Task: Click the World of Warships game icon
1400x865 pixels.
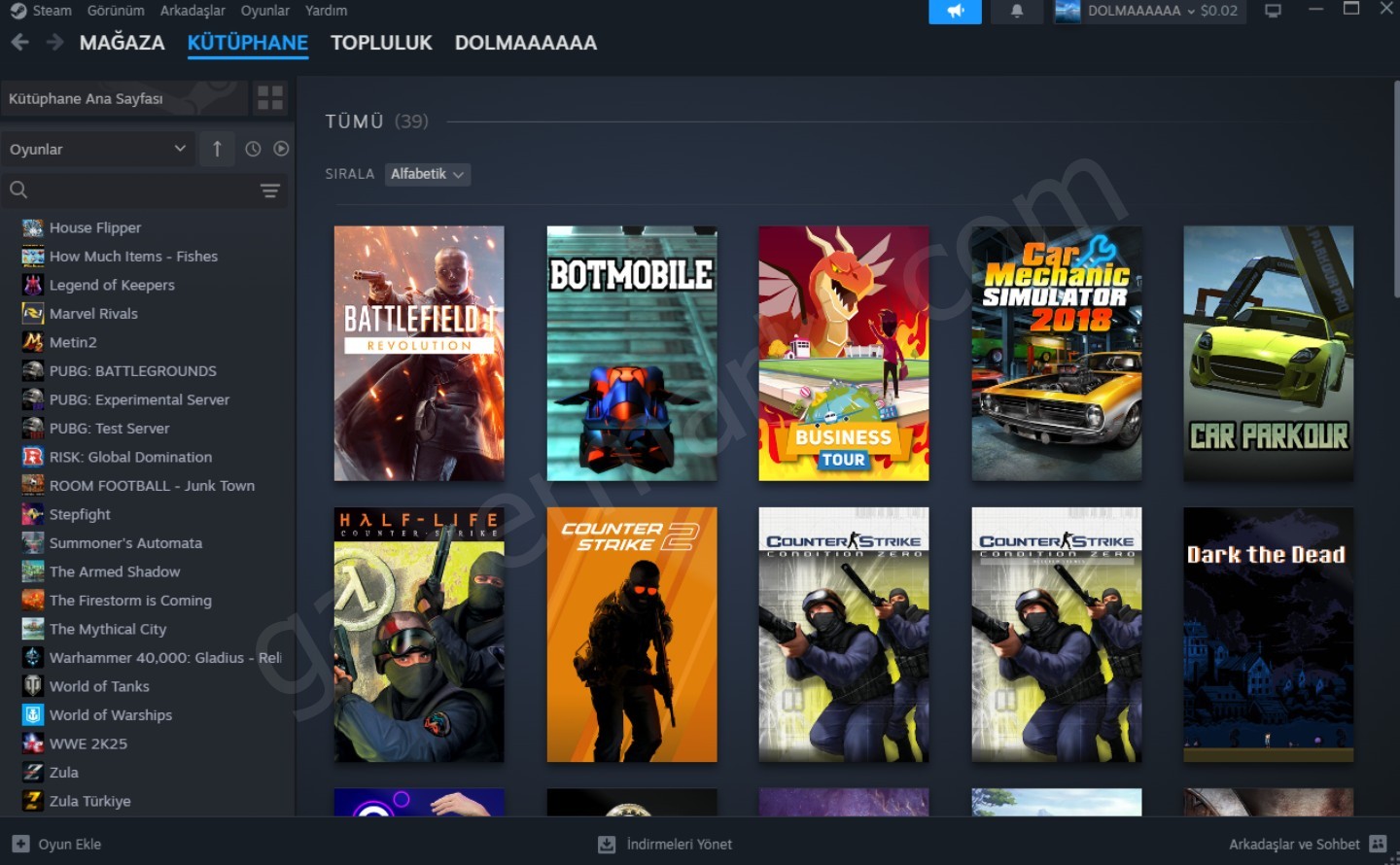Action: tap(33, 715)
